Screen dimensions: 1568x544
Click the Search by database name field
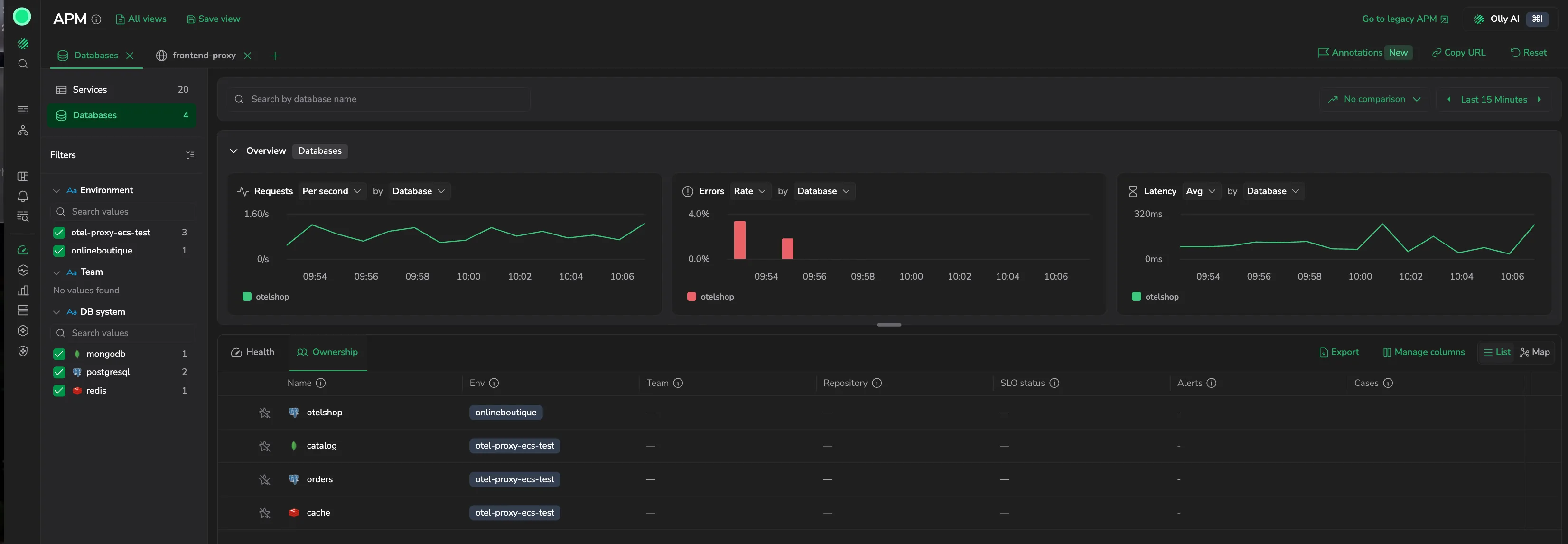tap(378, 99)
